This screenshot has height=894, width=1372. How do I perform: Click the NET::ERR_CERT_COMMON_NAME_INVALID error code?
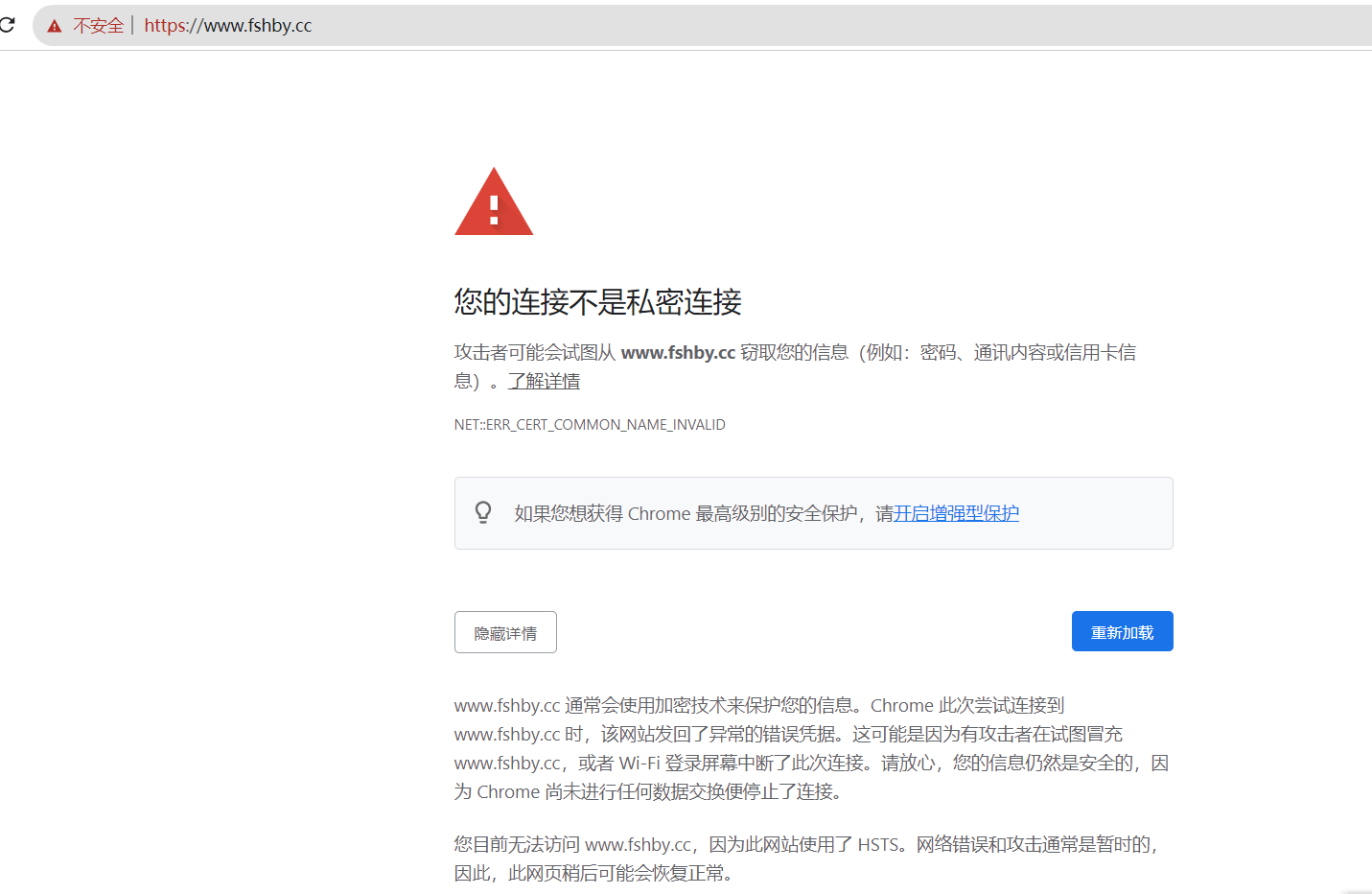pyautogui.click(x=590, y=425)
